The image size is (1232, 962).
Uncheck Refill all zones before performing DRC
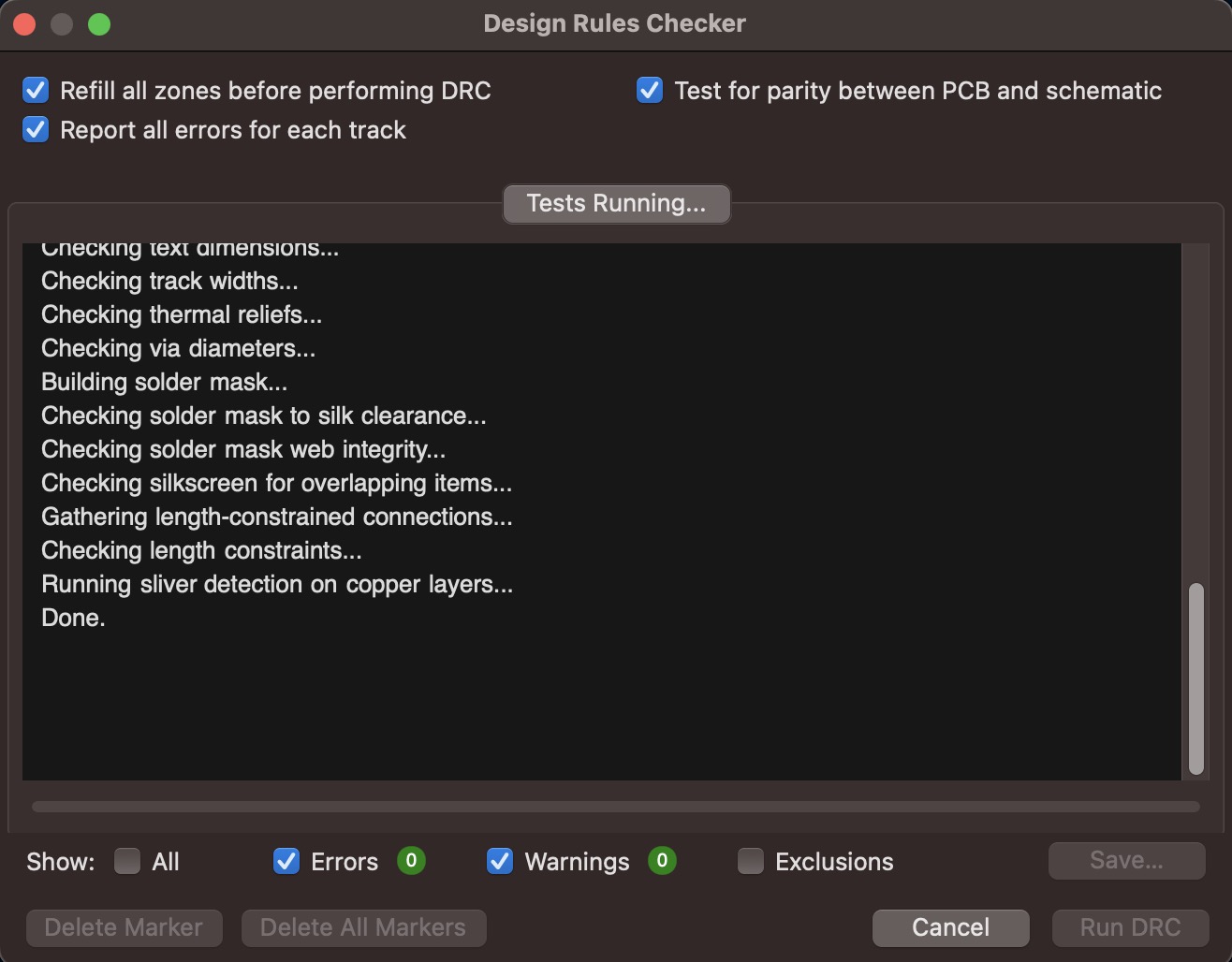(36, 90)
